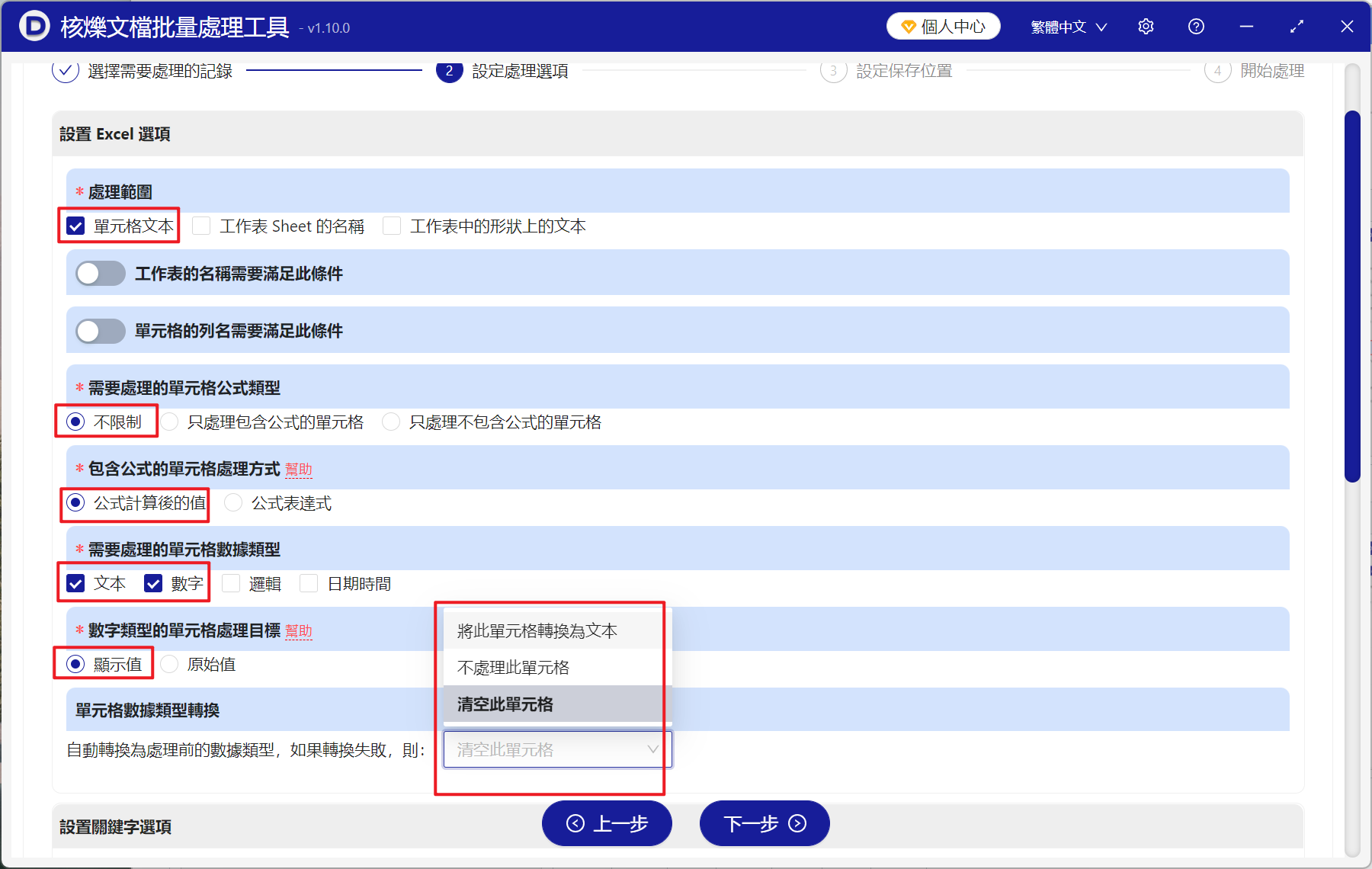Open the 繁體中文 language dropdown

click(x=1066, y=25)
